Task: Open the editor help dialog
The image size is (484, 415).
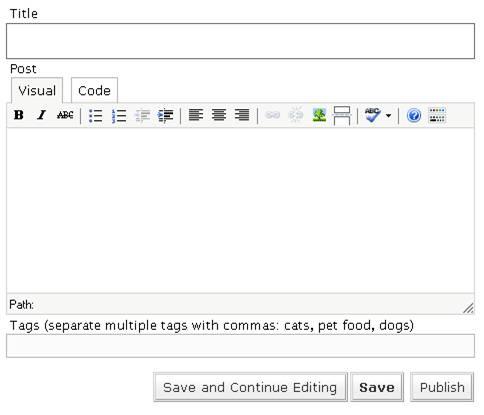Action: coord(414,116)
